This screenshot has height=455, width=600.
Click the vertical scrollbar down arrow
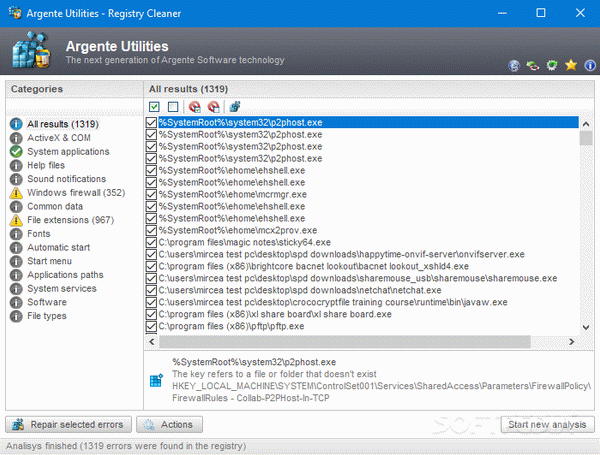(x=586, y=327)
